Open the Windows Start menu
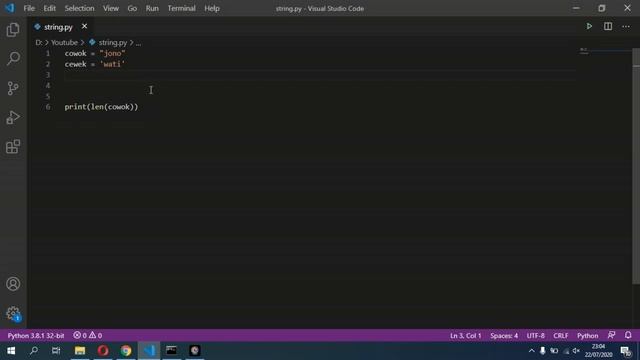Screen dimensions: 640x360 click(x=11, y=351)
